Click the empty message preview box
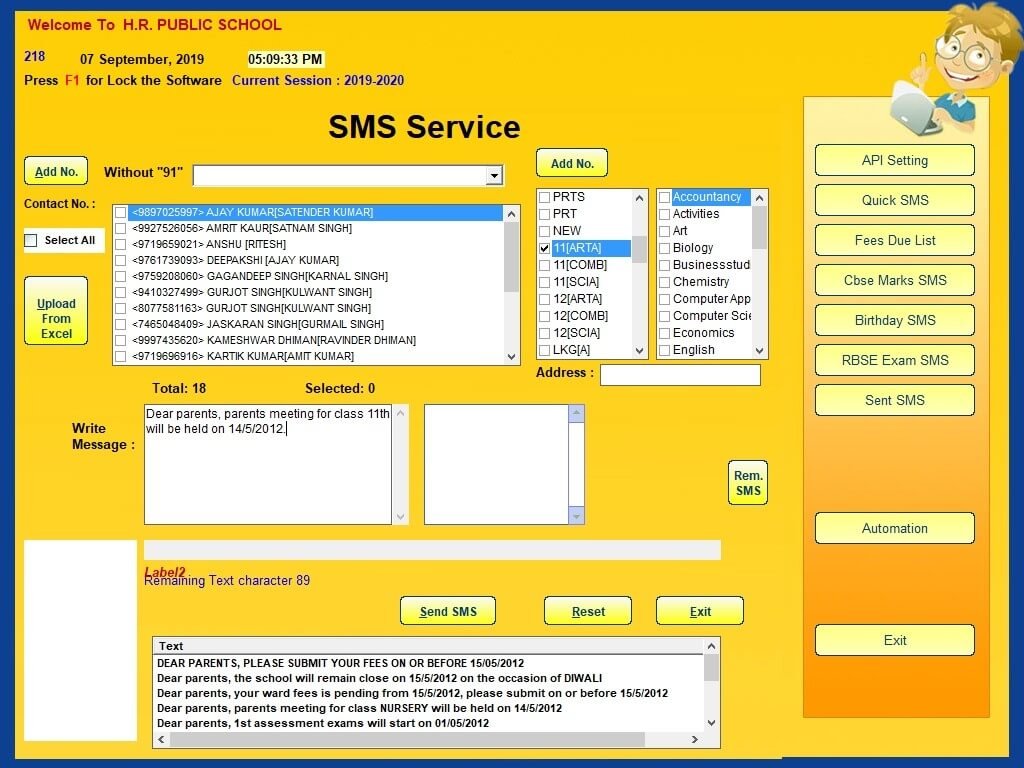Viewport: 1024px width, 768px height. click(x=496, y=464)
